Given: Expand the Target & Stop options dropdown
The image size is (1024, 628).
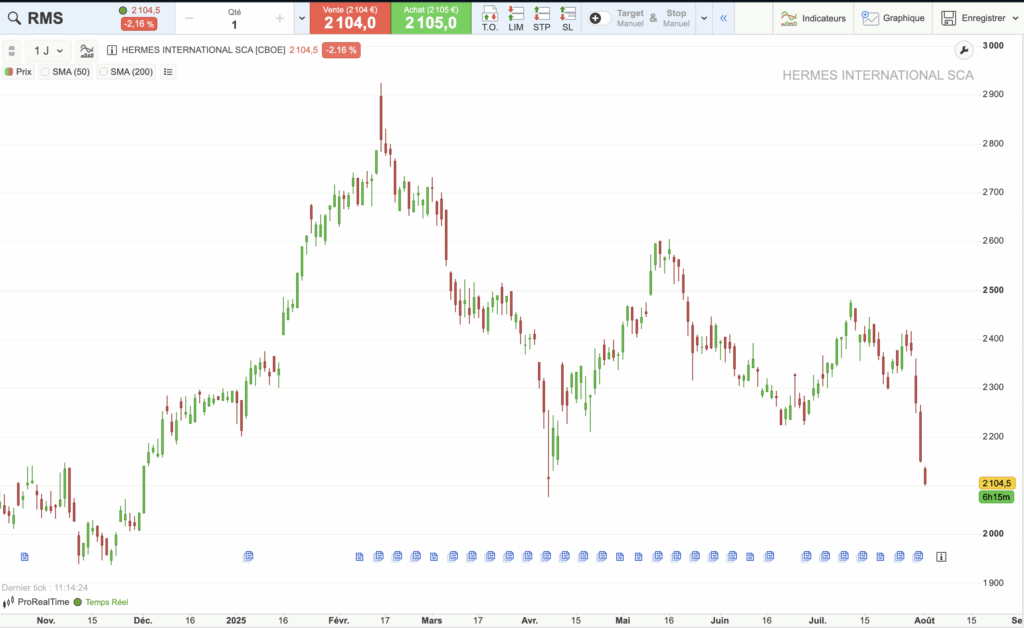Looking at the screenshot, I should tap(704, 18).
